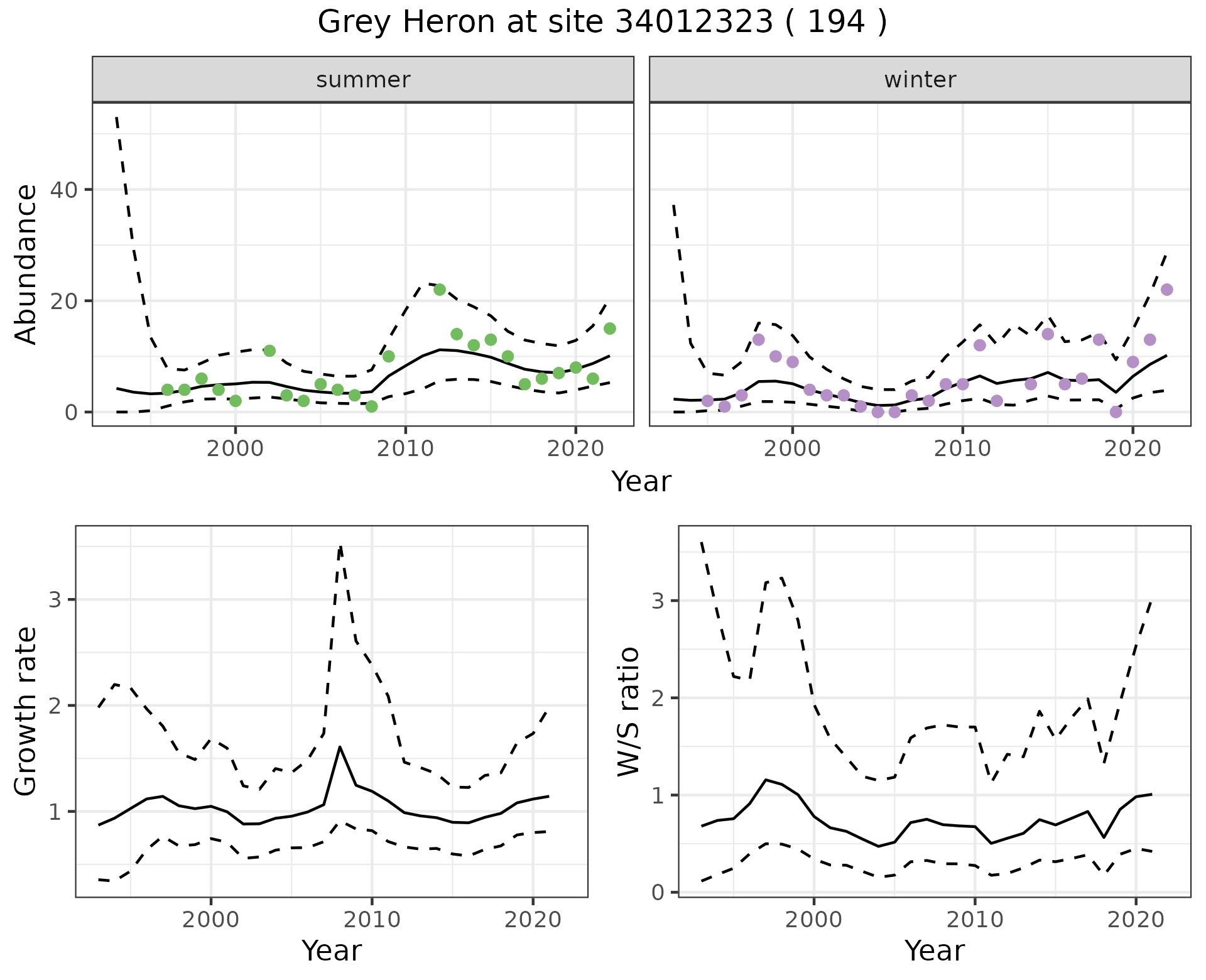Image resolution: width=1206 pixels, height=980 pixels.
Task: Click the Abundance y-axis label
Action: (x=26, y=264)
